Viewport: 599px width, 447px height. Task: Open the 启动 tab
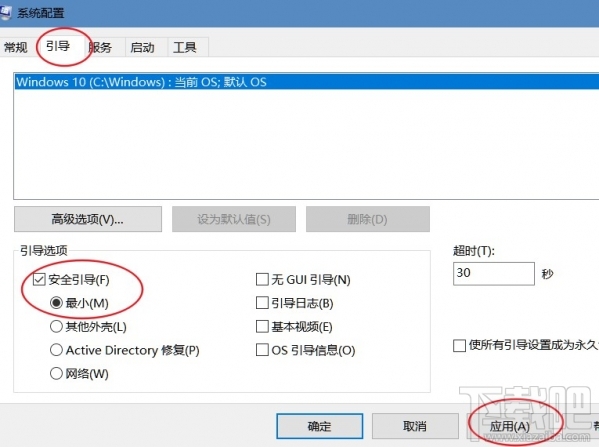tap(142, 47)
